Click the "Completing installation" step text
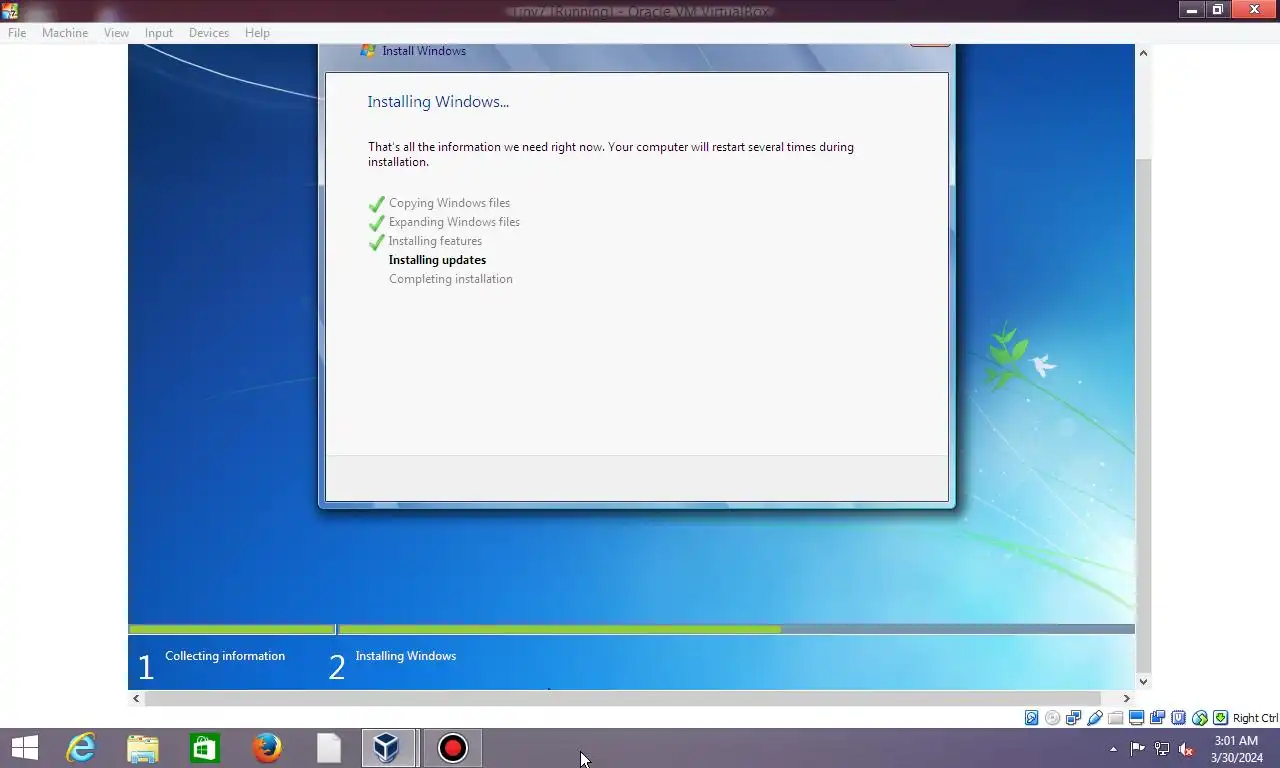The height and width of the screenshot is (768, 1280). click(x=451, y=279)
